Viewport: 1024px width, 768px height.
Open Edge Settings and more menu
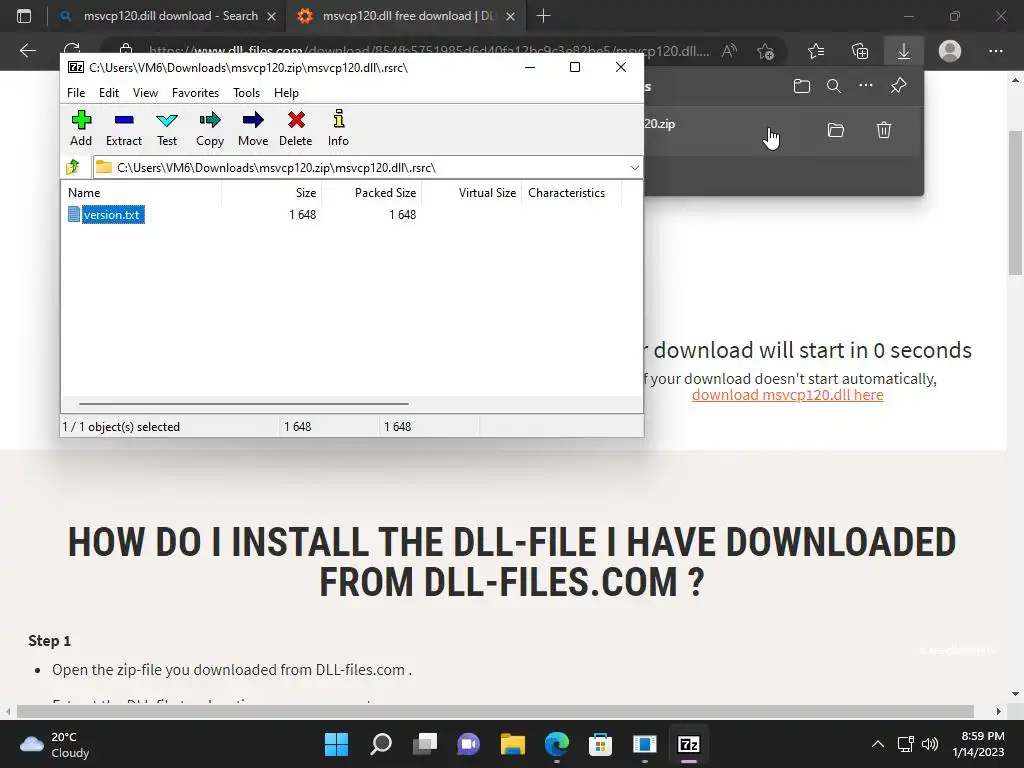995,51
